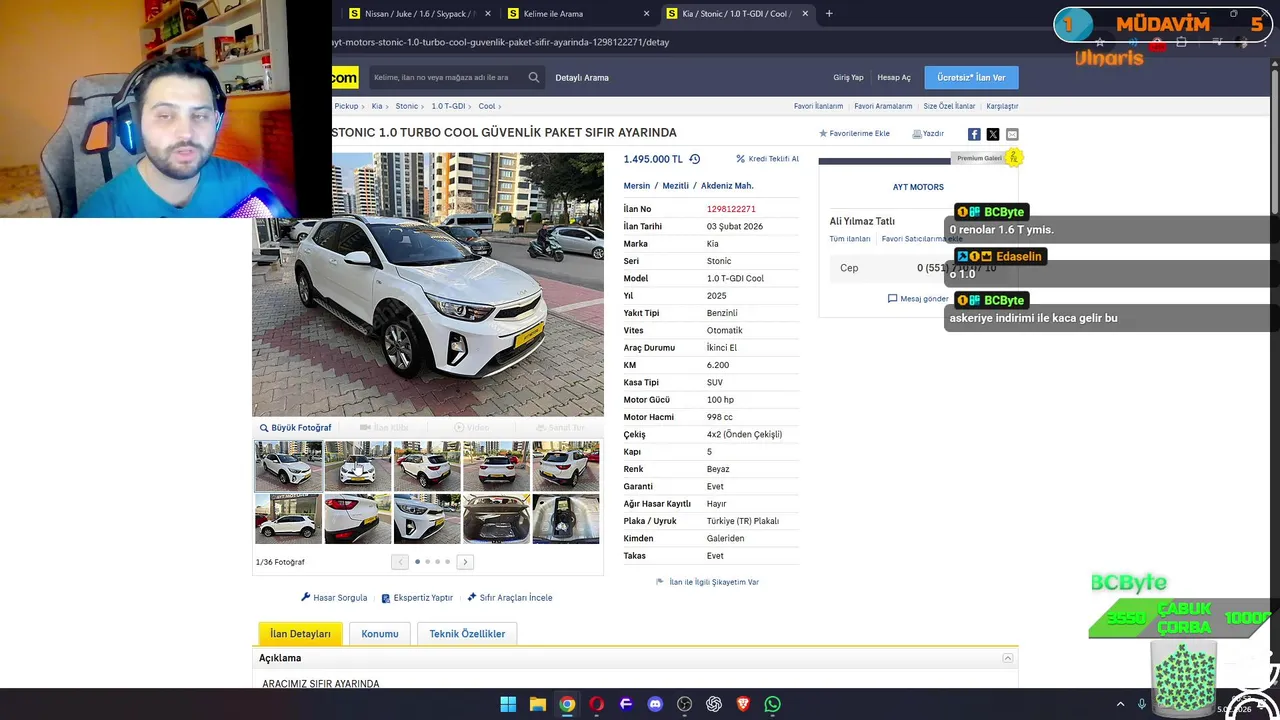The width and height of the screenshot is (1280, 720).
Task: Click the speech bubble icon for Mesaj gönder
Action: 893,298
